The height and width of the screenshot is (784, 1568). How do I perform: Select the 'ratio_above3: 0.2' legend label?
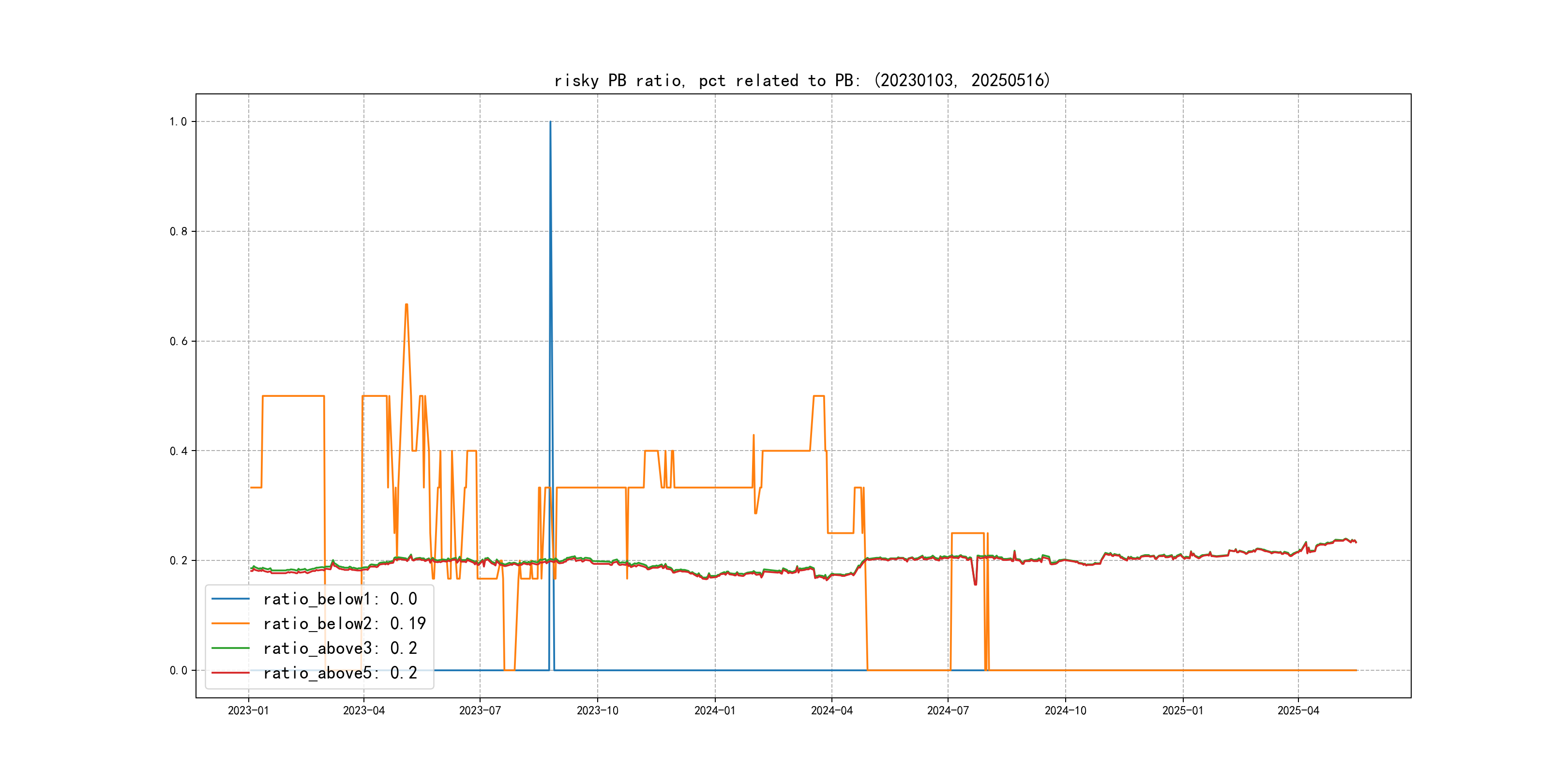click(x=340, y=648)
